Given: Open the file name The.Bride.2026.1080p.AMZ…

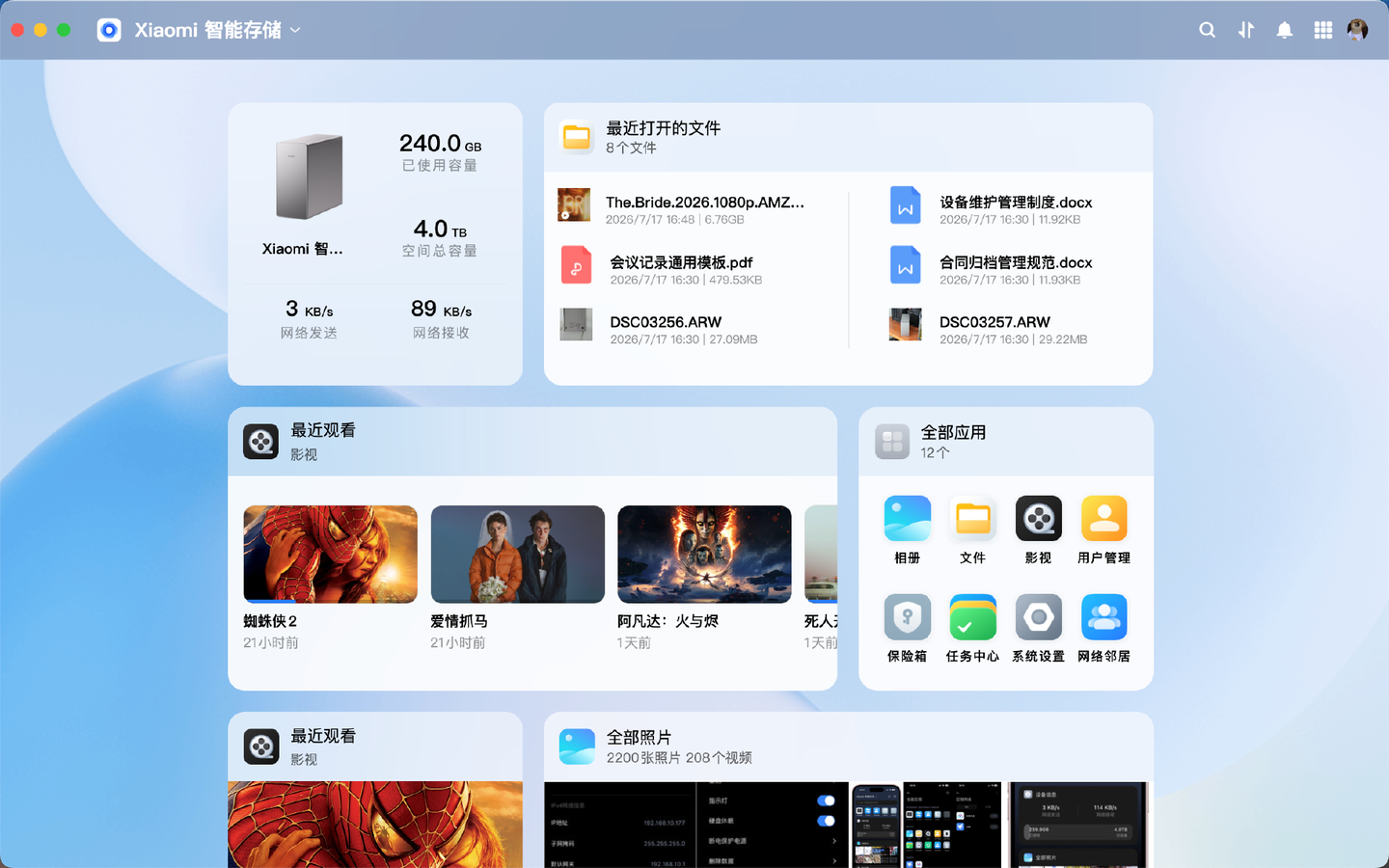Looking at the screenshot, I should [x=705, y=203].
